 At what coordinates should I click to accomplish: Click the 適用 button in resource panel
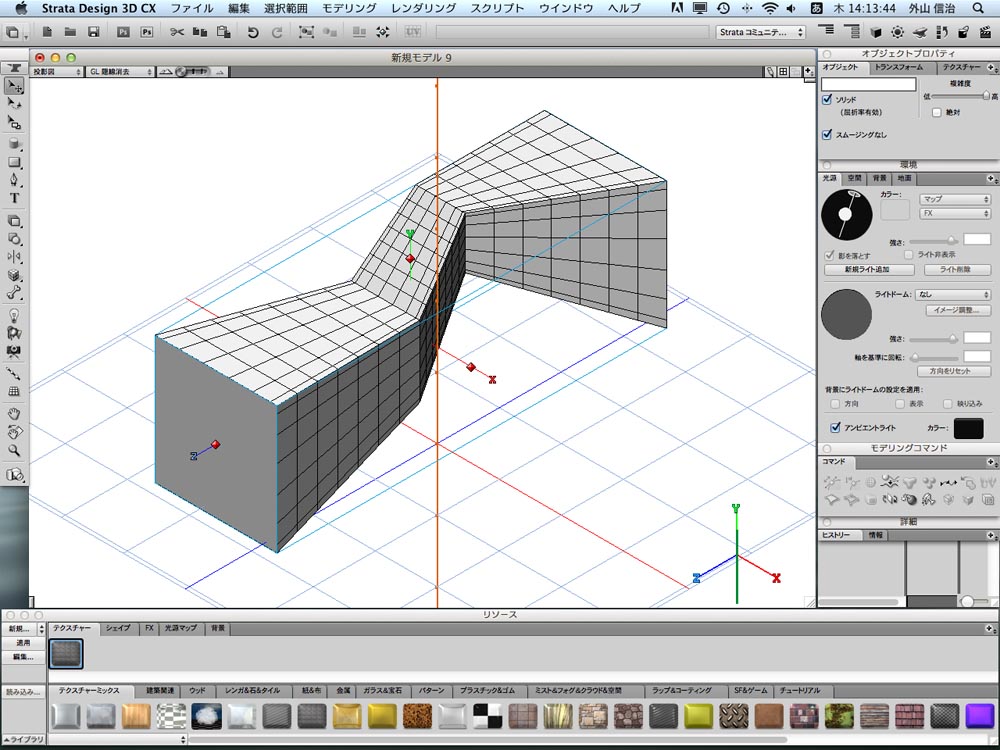(x=24, y=643)
